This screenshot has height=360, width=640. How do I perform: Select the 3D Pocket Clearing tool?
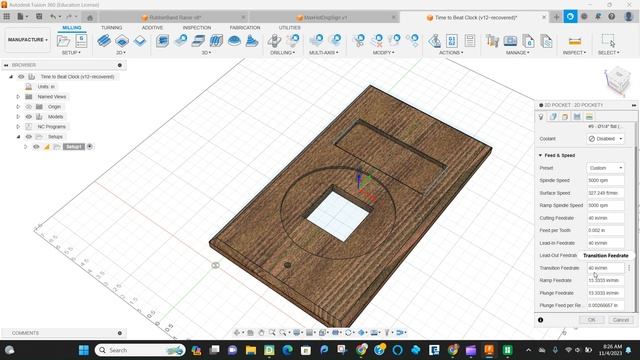pos(180,41)
